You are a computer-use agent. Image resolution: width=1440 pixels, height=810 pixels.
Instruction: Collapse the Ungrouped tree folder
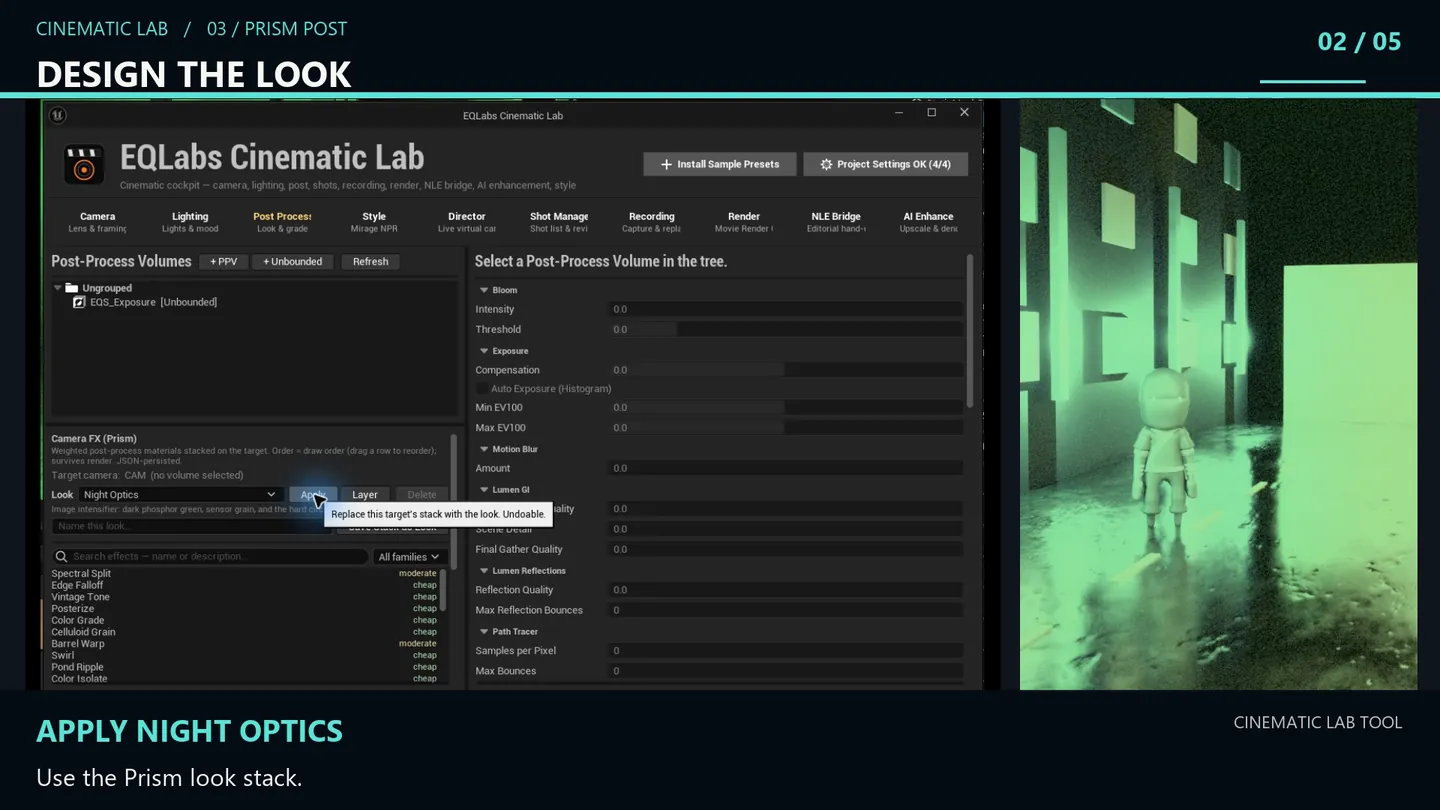(x=58, y=288)
